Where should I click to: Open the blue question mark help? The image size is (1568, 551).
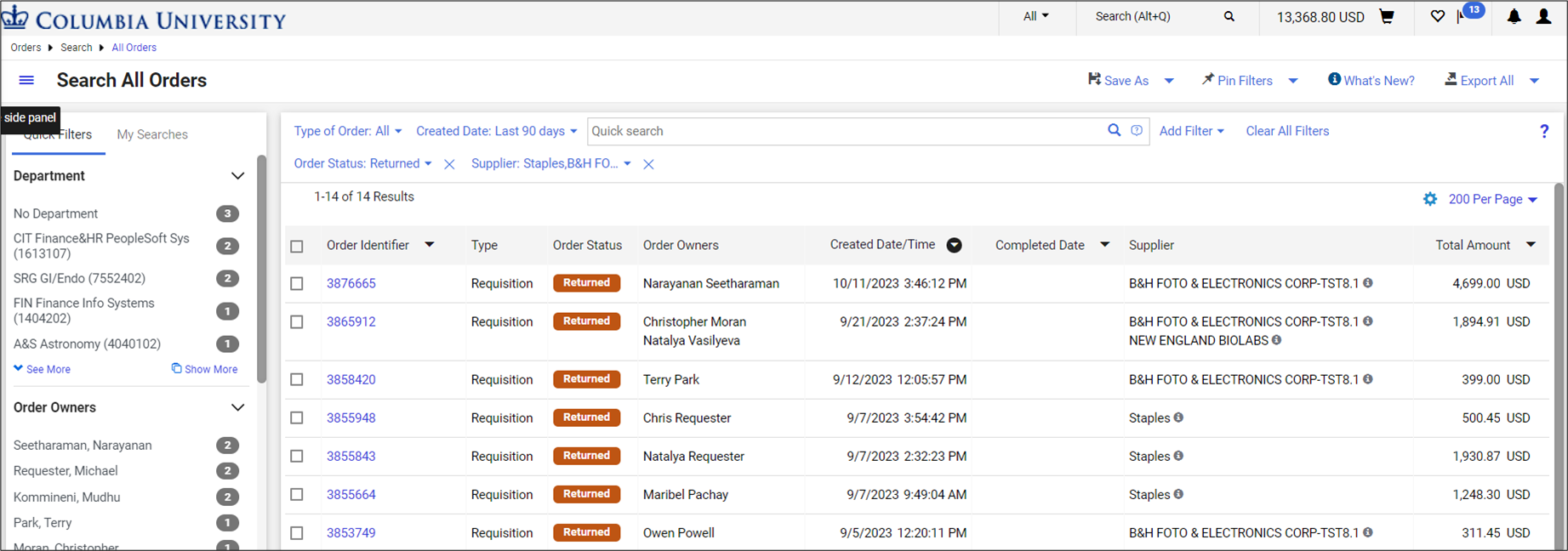pos(1544,131)
